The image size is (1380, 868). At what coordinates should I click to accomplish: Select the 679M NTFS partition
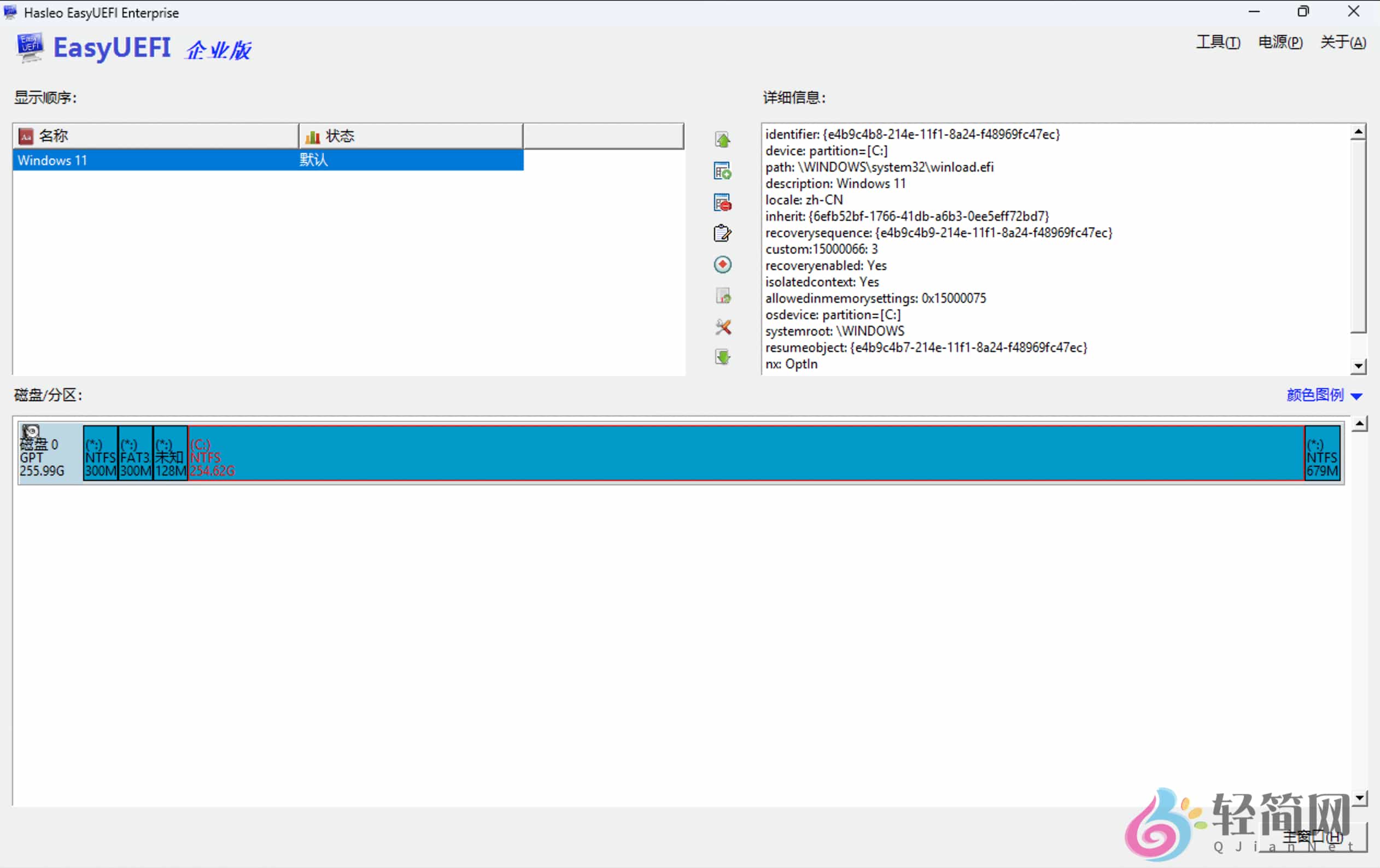click(x=1322, y=452)
